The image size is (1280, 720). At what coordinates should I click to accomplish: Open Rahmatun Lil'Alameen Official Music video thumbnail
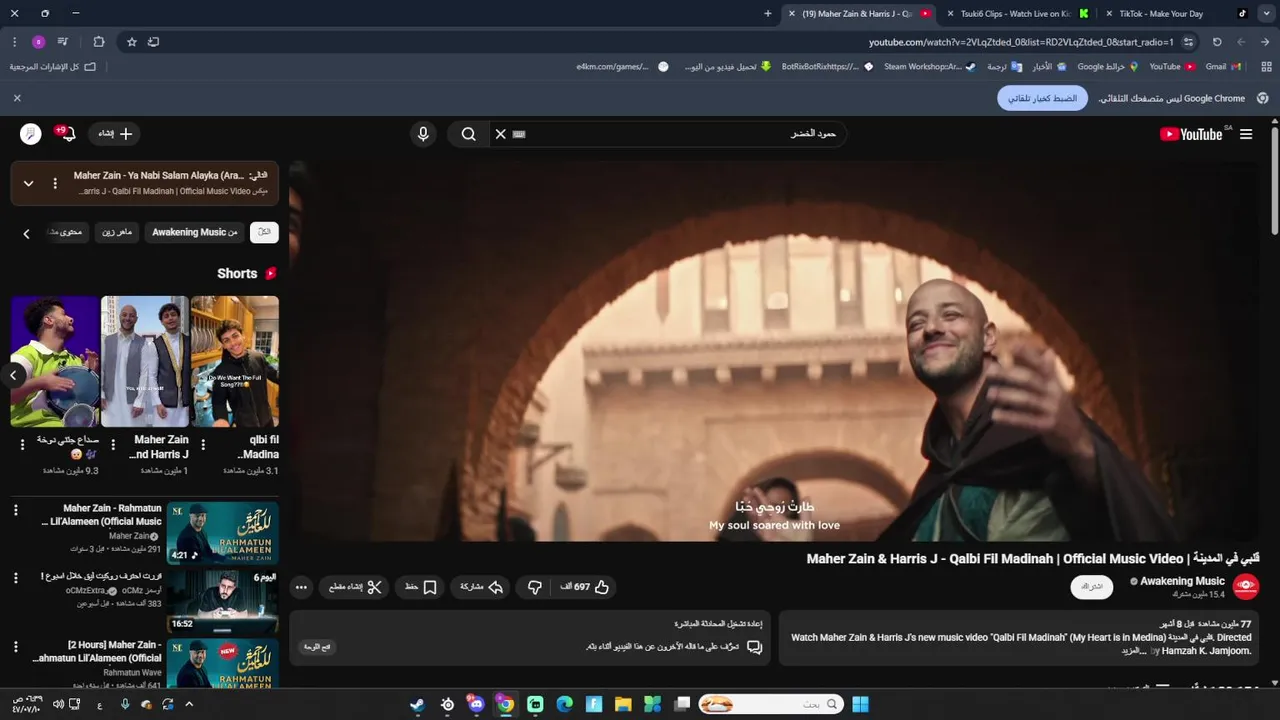pyautogui.click(x=222, y=533)
